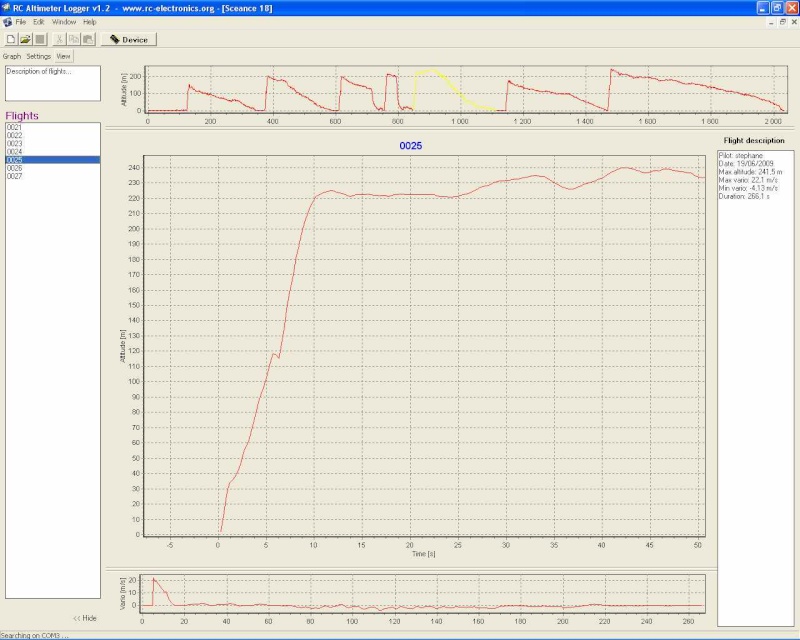
Task: Click the Cut scissors icon
Action: pos(59,39)
